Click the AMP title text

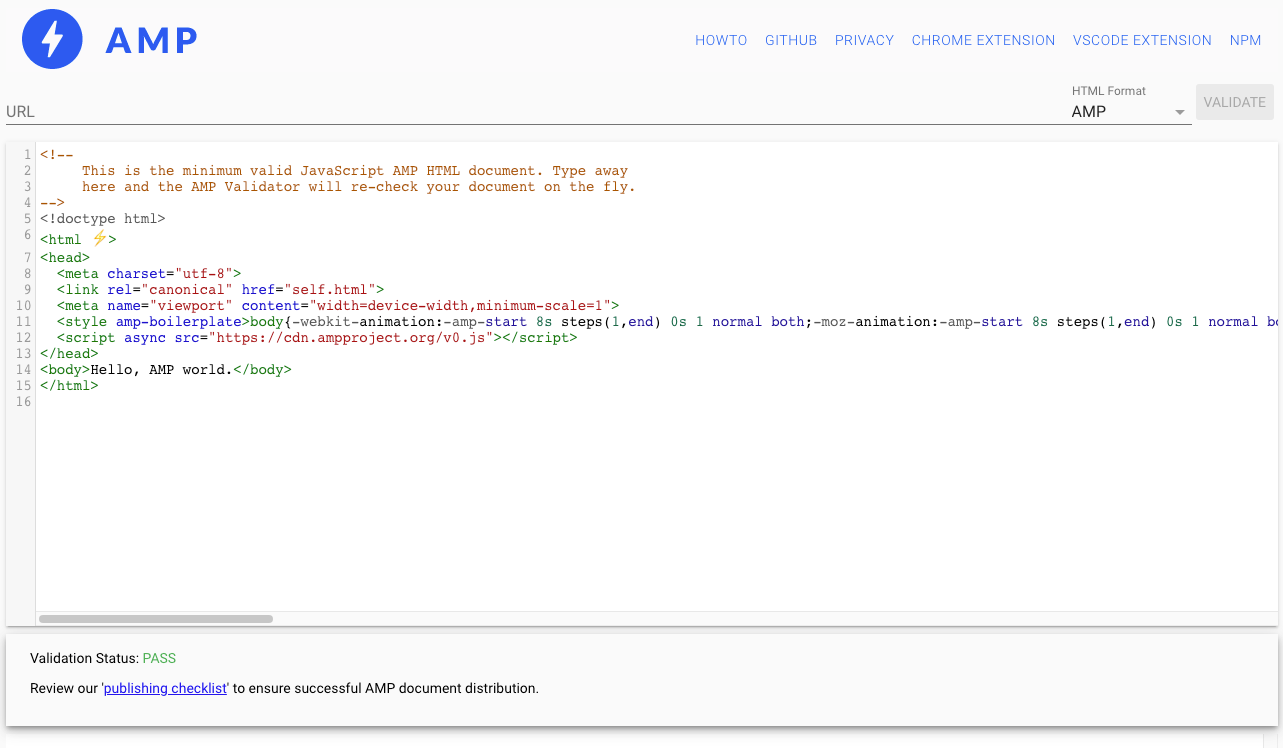pyautogui.click(x=152, y=40)
